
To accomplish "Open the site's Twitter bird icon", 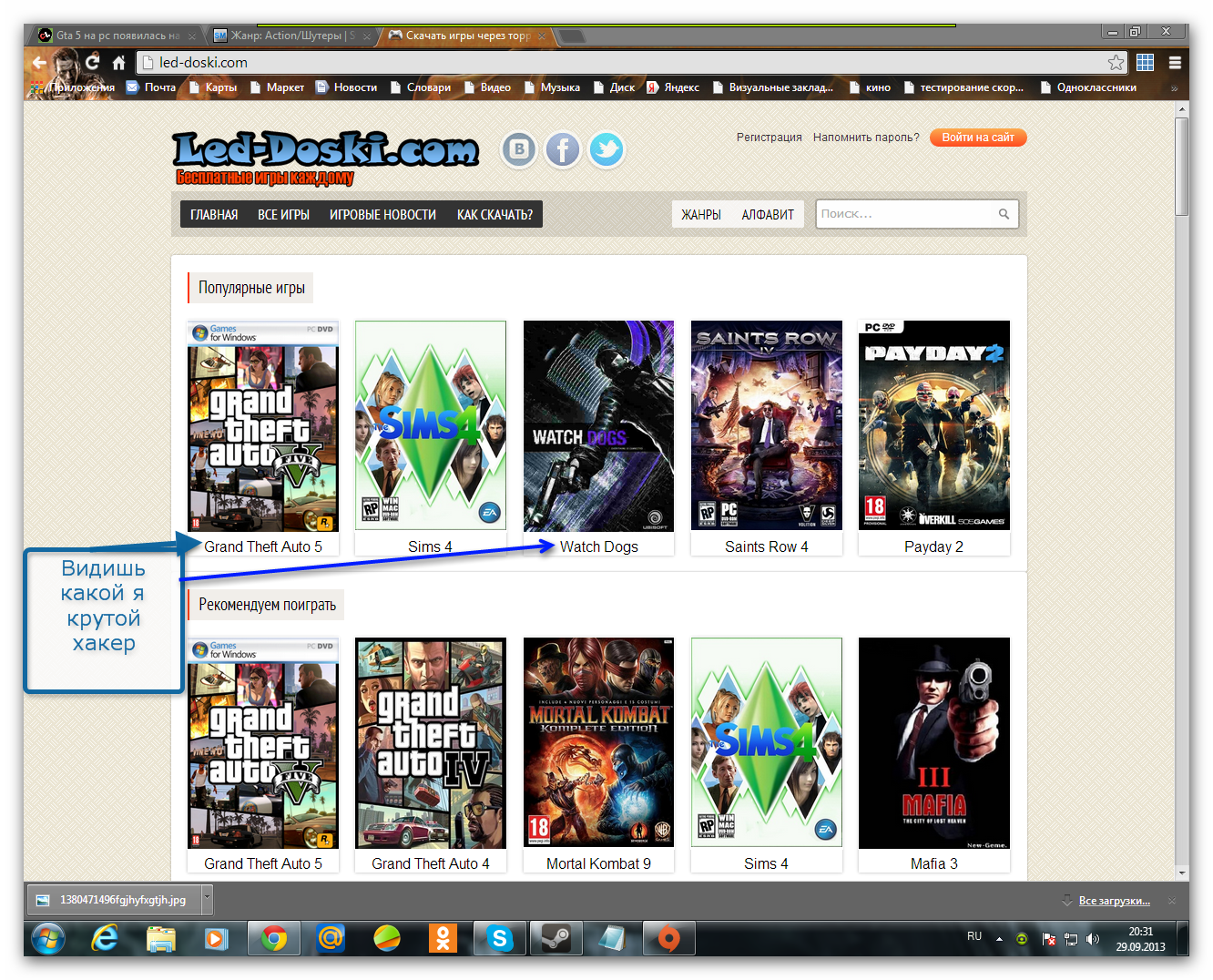I will pos(606,149).
